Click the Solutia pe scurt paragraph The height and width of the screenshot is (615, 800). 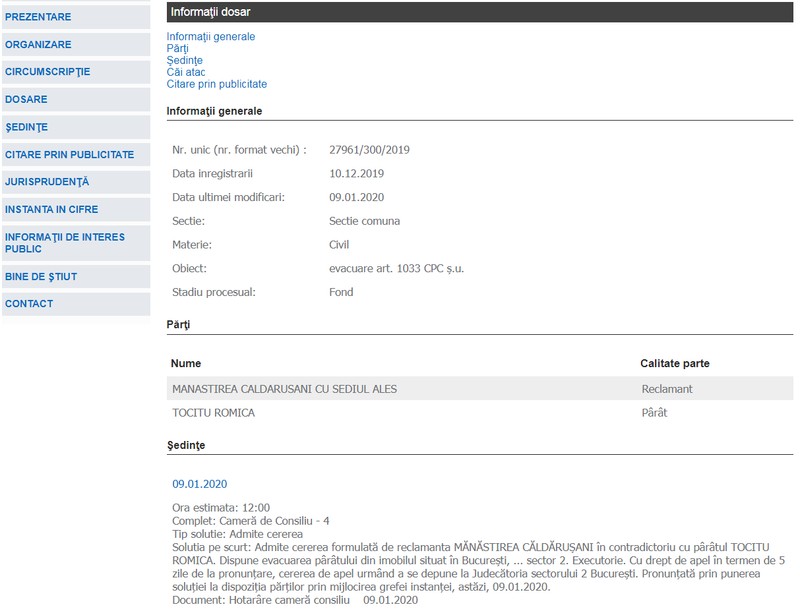pos(479,567)
